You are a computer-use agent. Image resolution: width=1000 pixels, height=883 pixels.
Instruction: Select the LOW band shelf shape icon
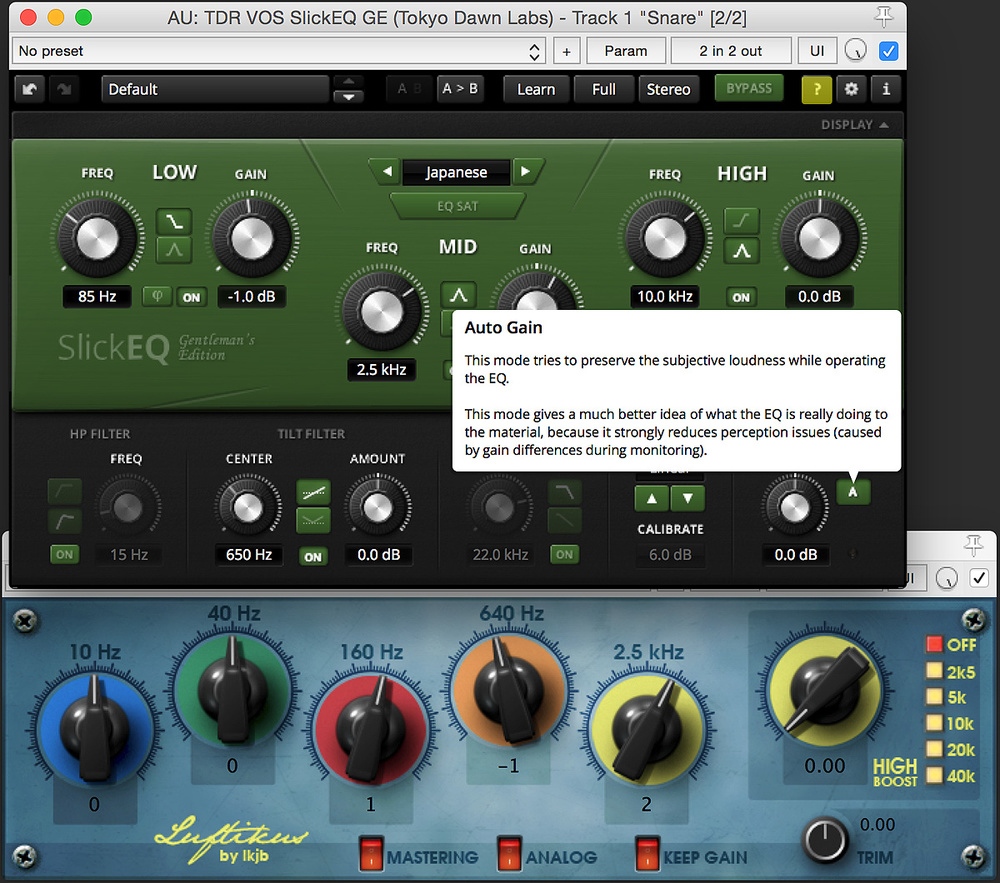[x=174, y=221]
